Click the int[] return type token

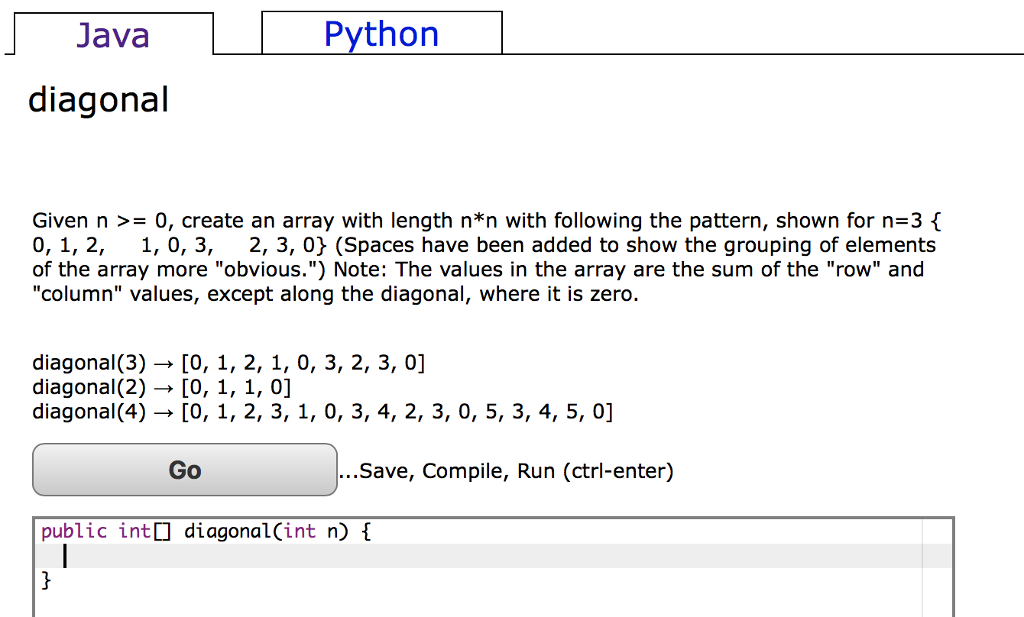tap(143, 530)
